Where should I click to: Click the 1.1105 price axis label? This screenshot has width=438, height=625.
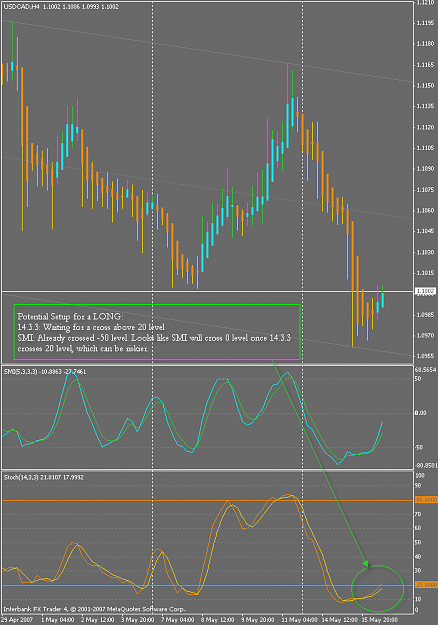click(x=425, y=148)
